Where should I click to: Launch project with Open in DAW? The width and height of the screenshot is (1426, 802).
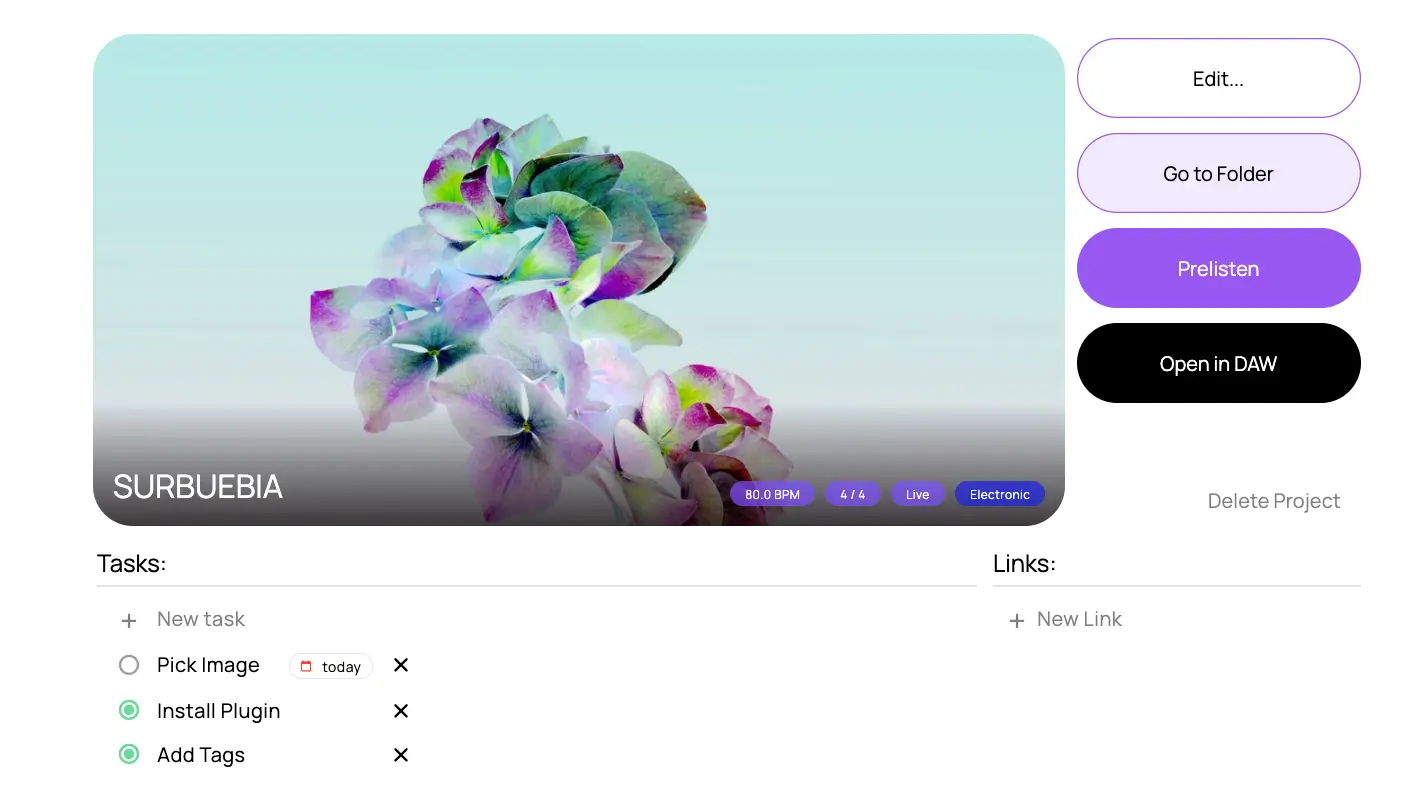click(1218, 364)
